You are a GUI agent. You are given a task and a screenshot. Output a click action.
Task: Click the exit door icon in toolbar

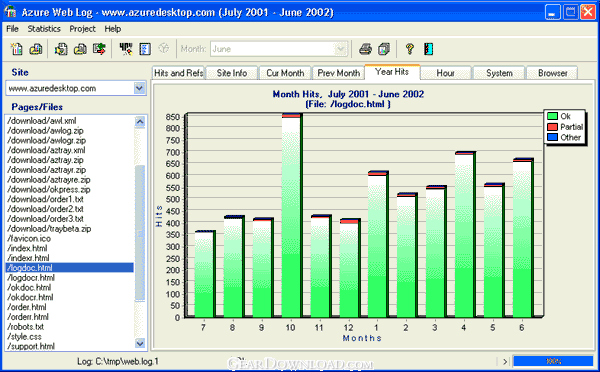point(429,49)
